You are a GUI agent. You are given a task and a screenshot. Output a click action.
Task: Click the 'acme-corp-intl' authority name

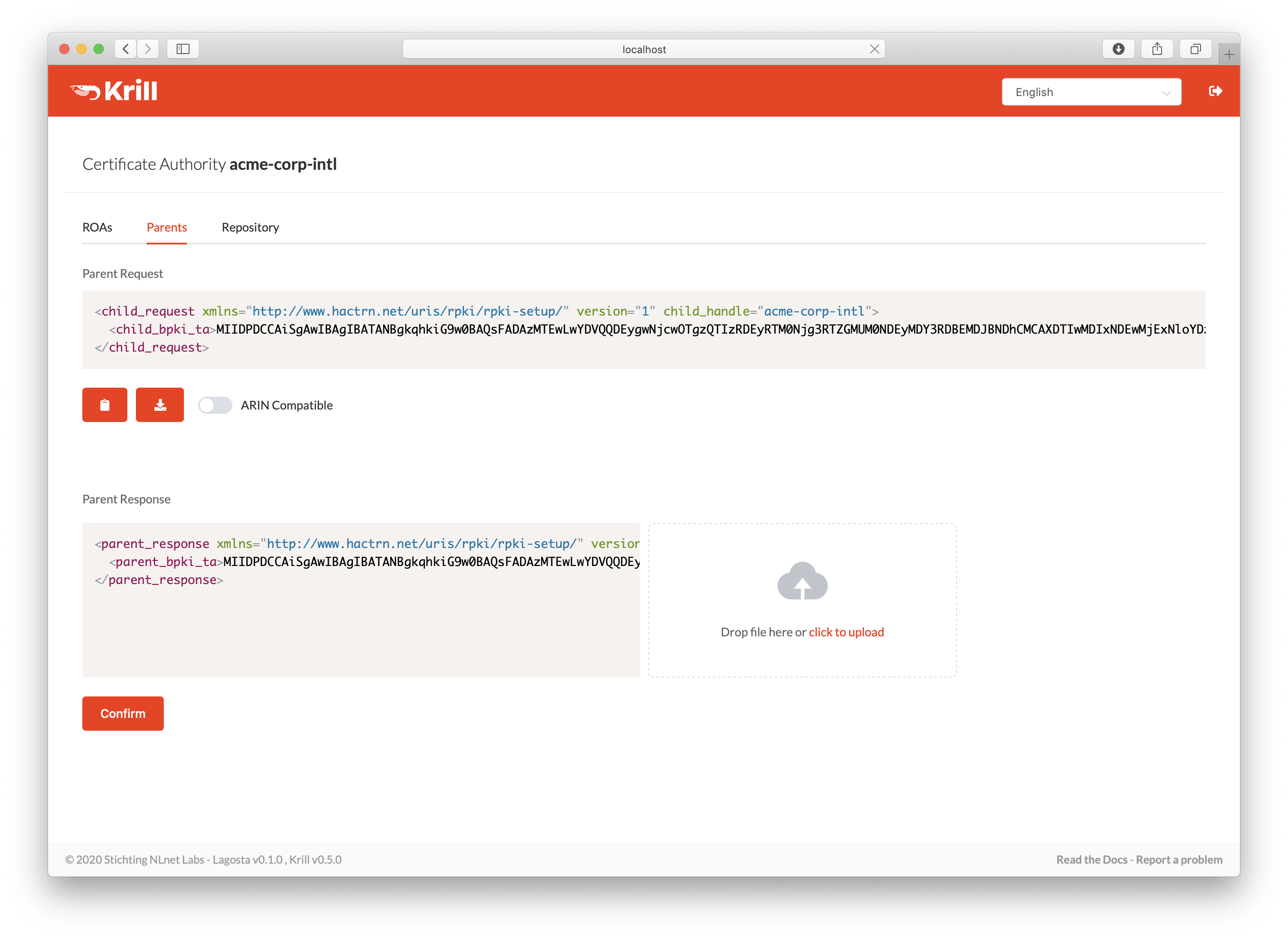283,164
